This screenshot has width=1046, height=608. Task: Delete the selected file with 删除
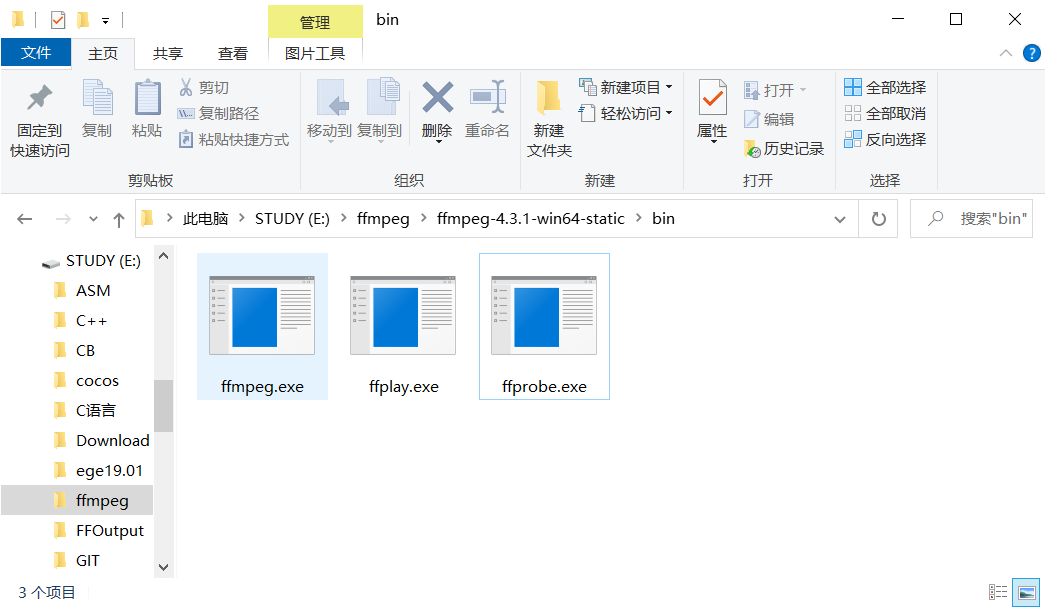click(x=438, y=111)
